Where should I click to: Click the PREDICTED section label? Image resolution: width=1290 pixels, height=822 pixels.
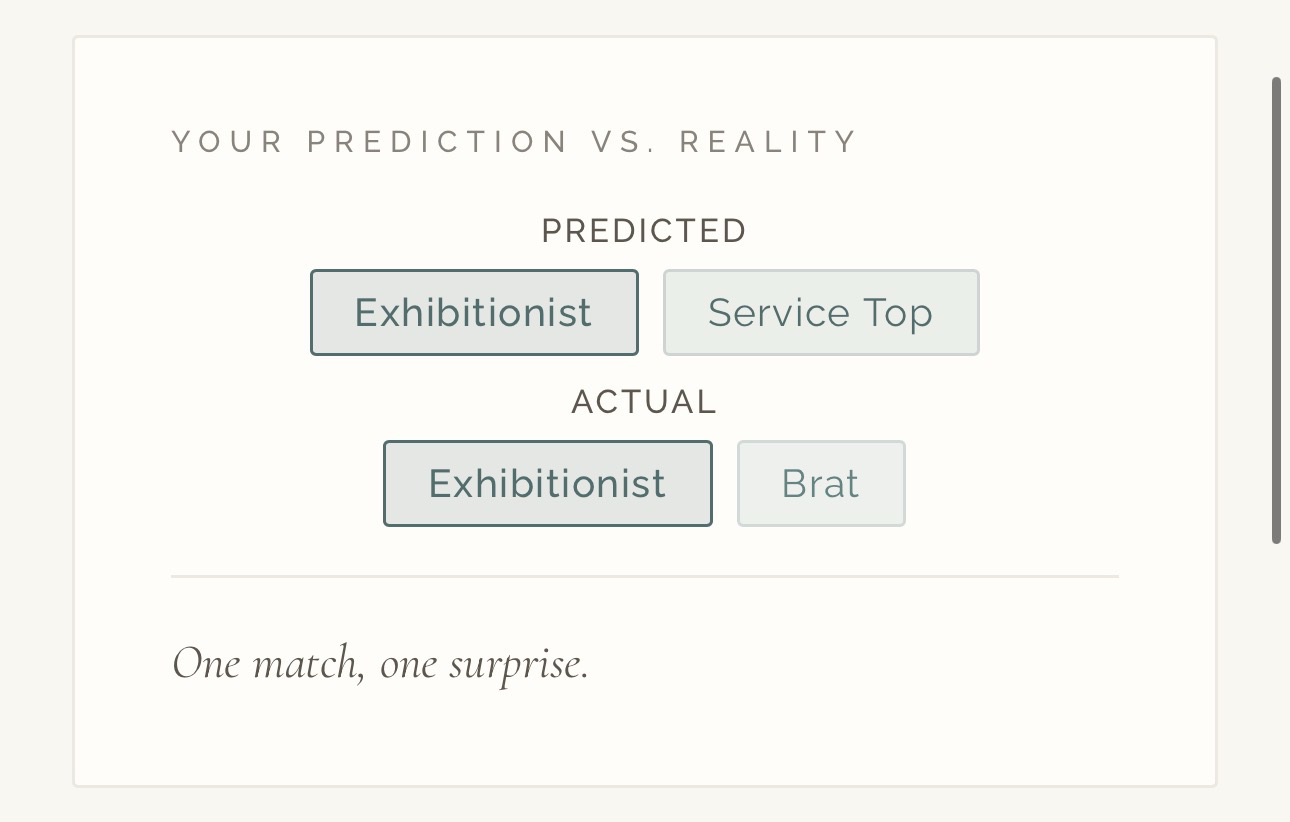coord(644,231)
